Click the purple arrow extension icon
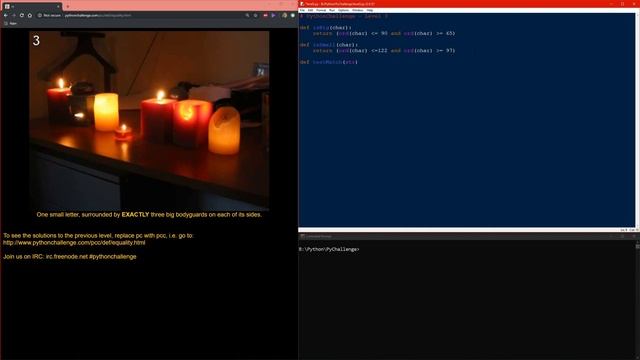The image size is (640, 360). [273, 15]
